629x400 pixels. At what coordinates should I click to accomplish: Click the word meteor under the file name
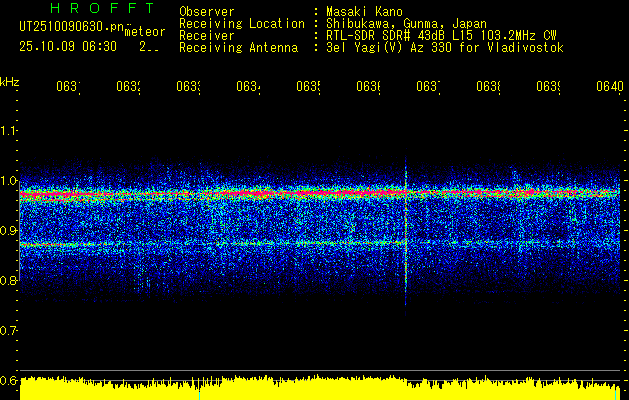[145, 32]
